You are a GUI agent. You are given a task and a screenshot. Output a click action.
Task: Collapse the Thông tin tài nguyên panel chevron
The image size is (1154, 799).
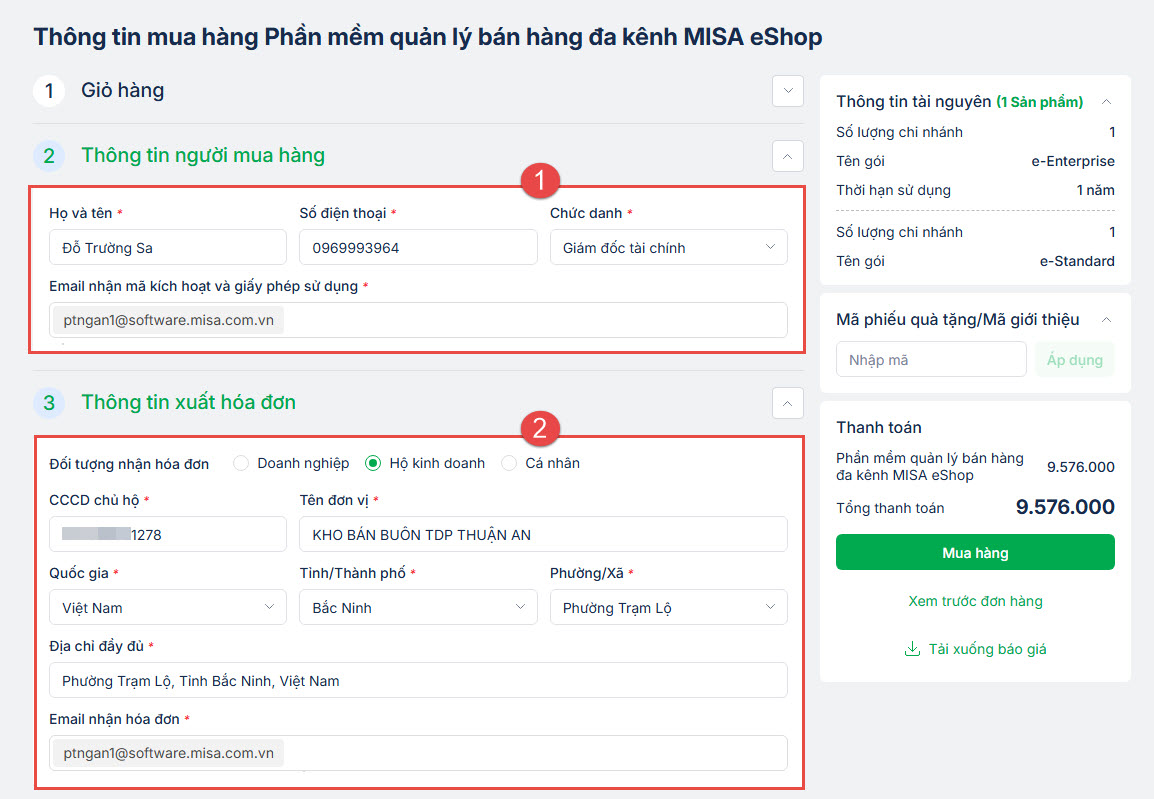click(1106, 102)
